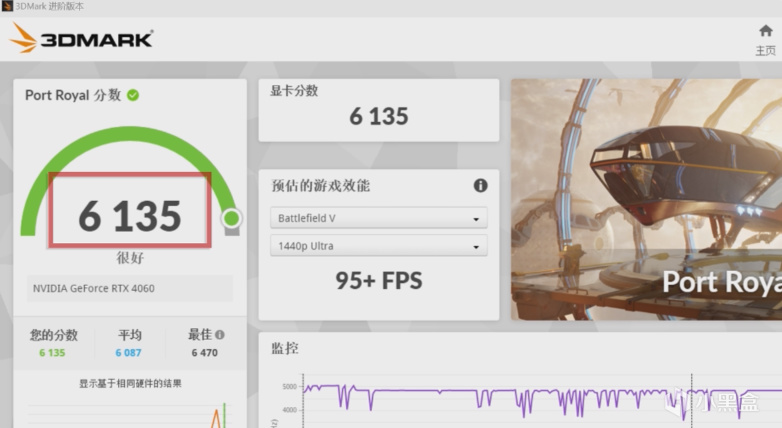Click the green score indicator on the gauge
This screenshot has width=782, height=428.
click(x=231, y=218)
